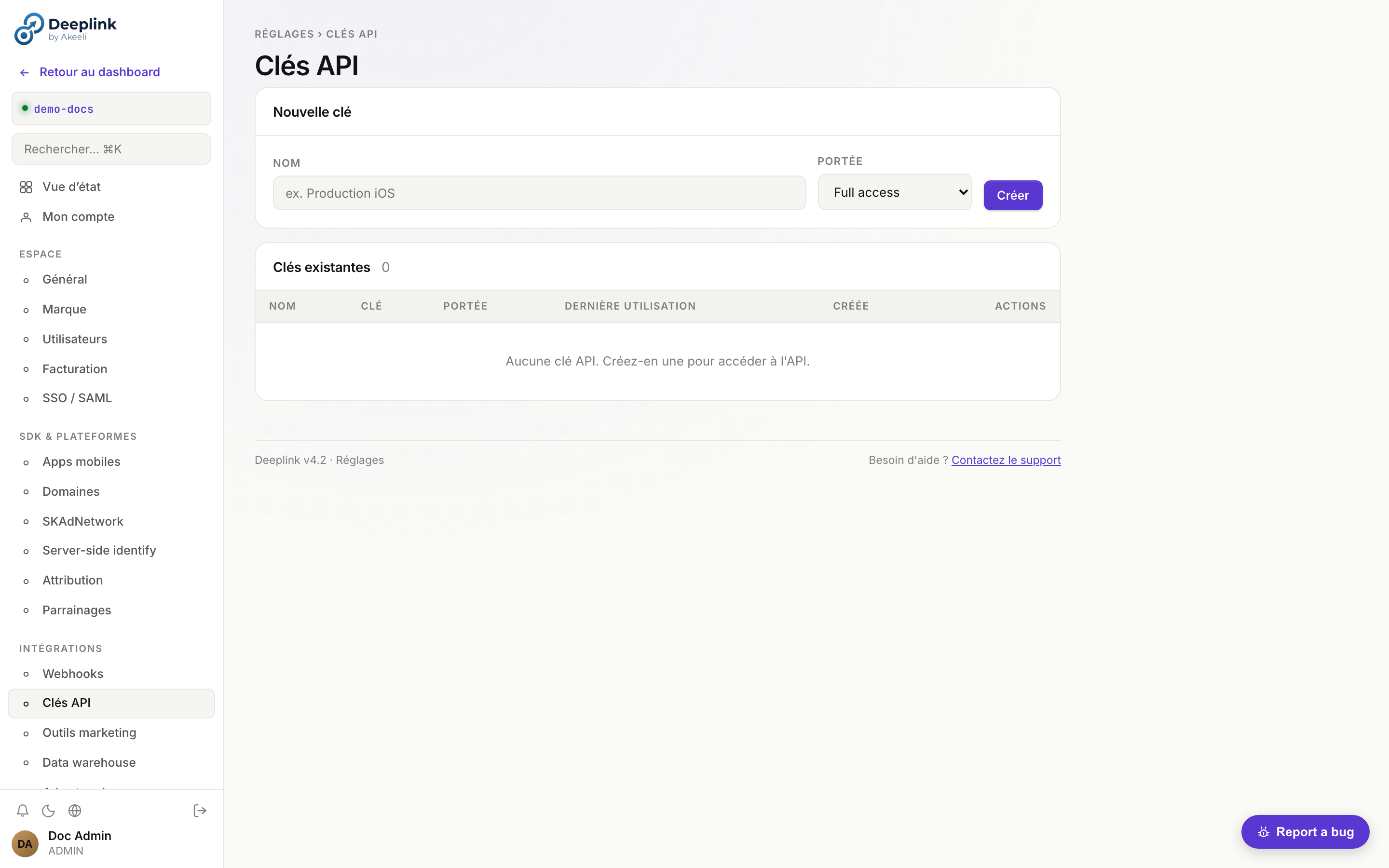The height and width of the screenshot is (868, 1389).
Task: Focus the Rechercher search box
Action: 111,149
